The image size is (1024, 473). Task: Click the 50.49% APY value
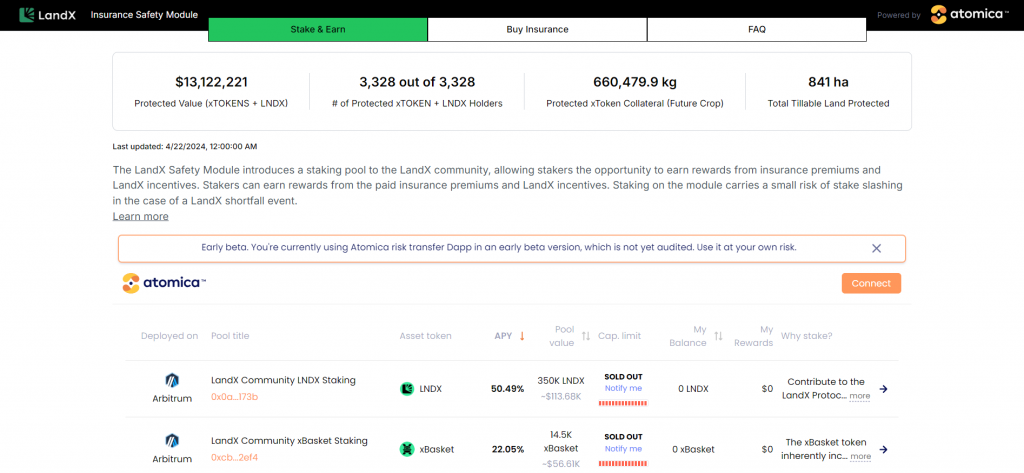pos(507,389)
